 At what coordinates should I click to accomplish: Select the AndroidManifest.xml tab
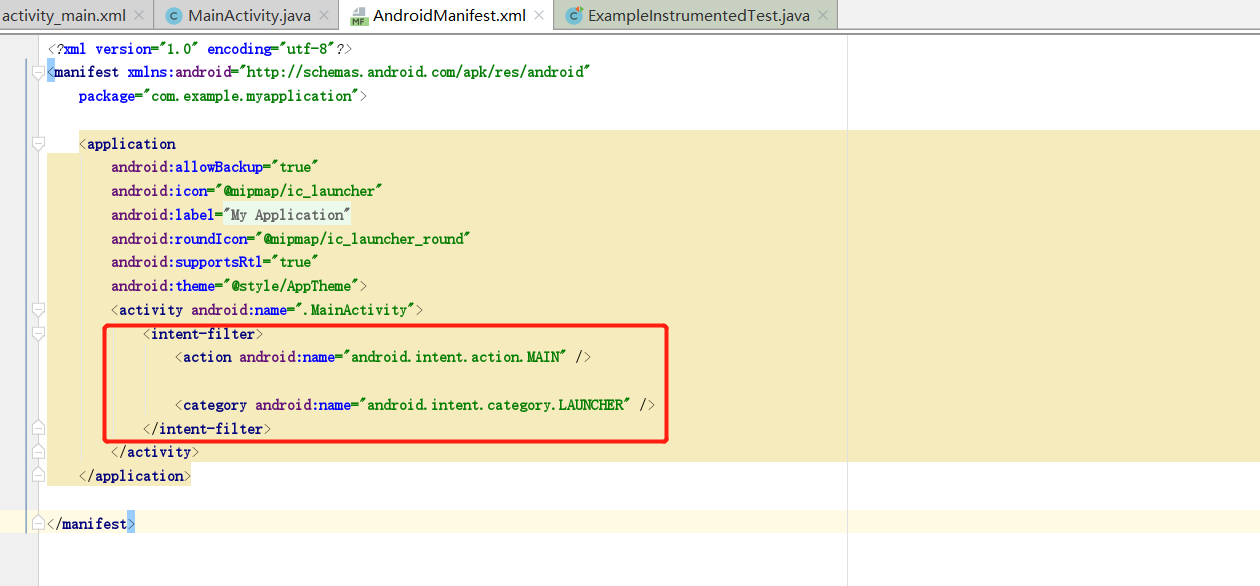449,15
